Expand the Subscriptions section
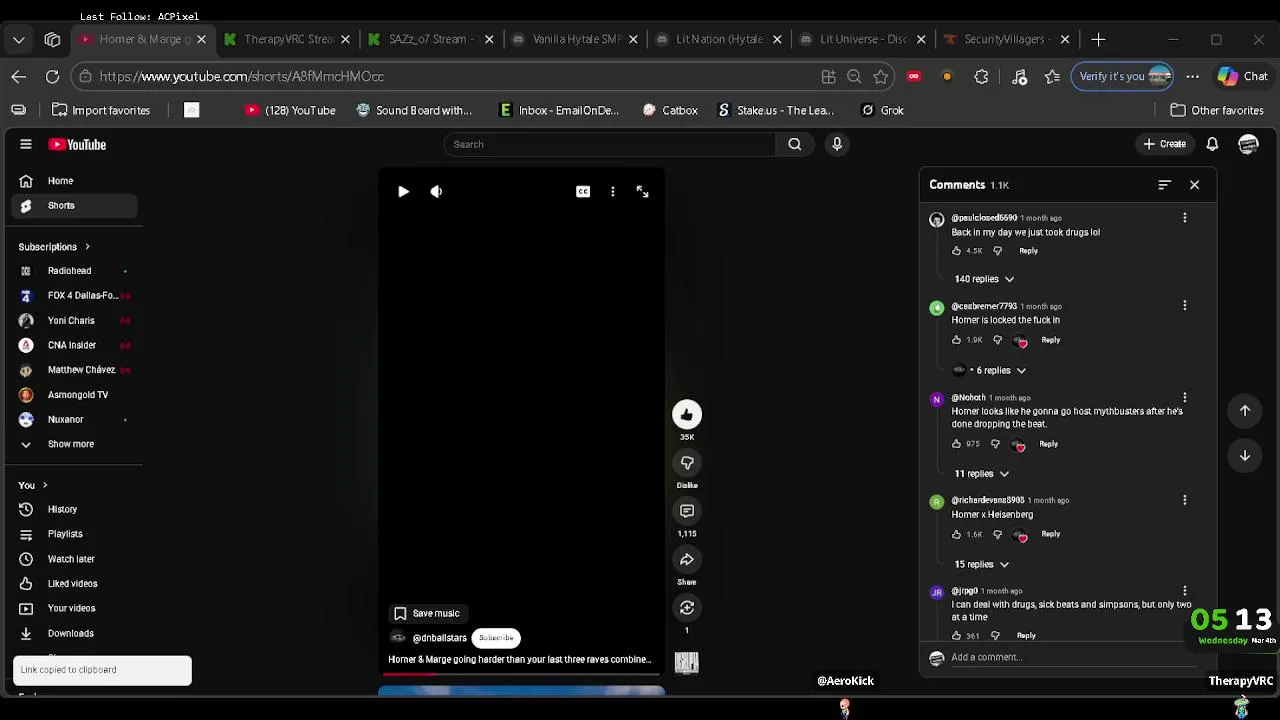1280x720 pixels. [x=54, y=247]
